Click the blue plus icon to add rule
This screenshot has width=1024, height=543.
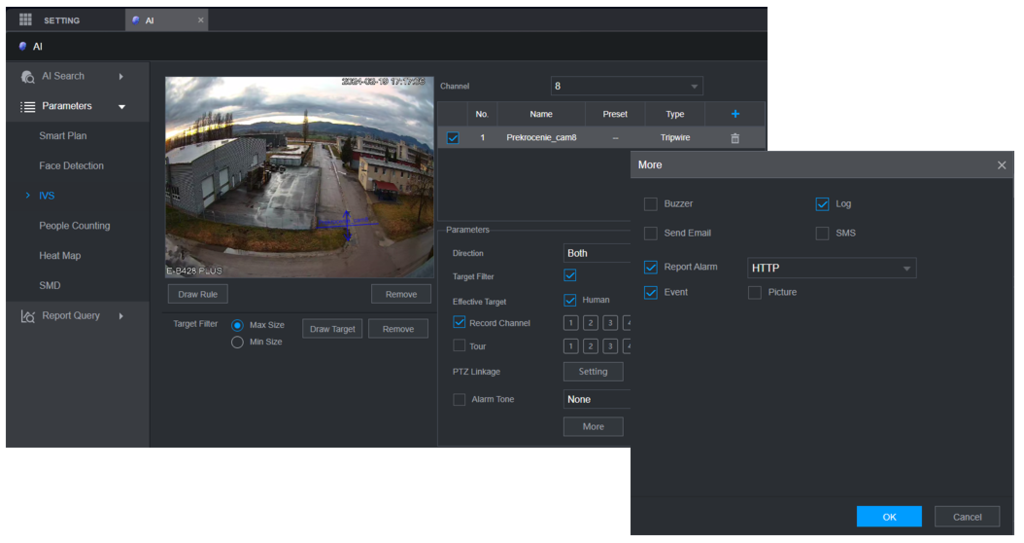coord(735,114)
